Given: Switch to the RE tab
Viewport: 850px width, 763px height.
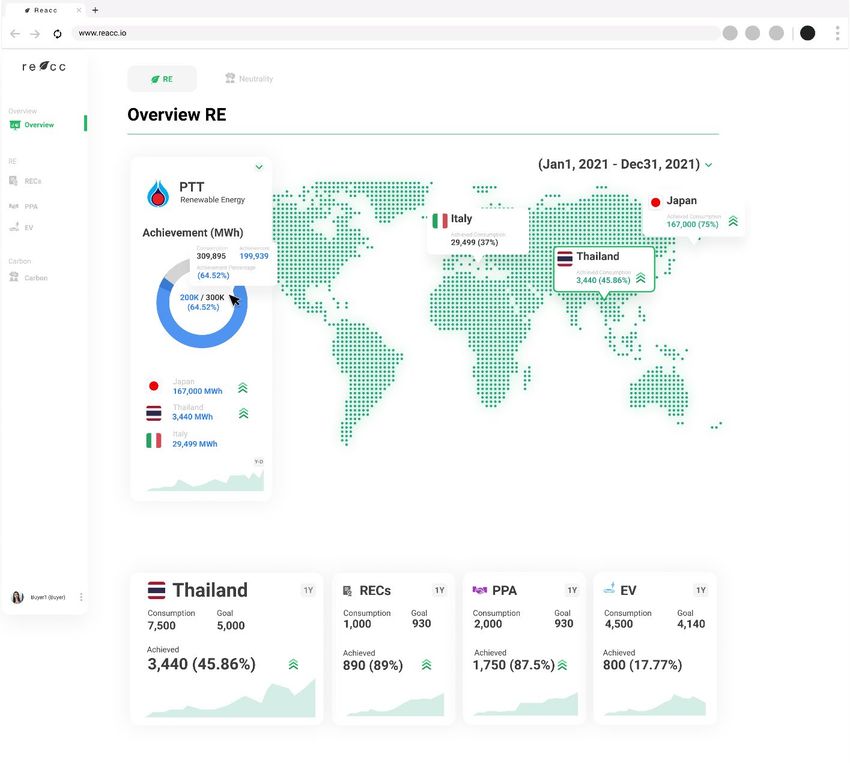Looking at the screenshot, I should coord(162,79).
